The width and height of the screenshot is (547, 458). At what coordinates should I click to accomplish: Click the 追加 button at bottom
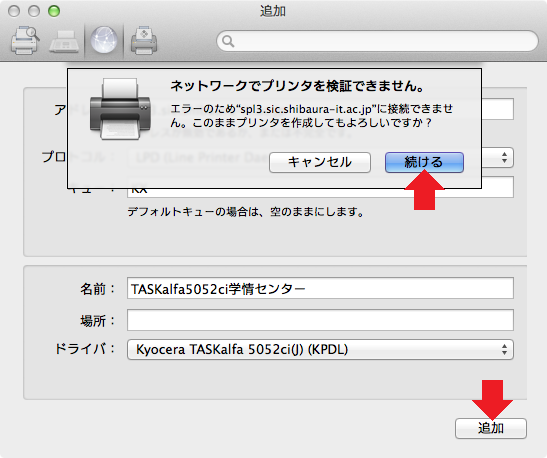pos(490,428)
